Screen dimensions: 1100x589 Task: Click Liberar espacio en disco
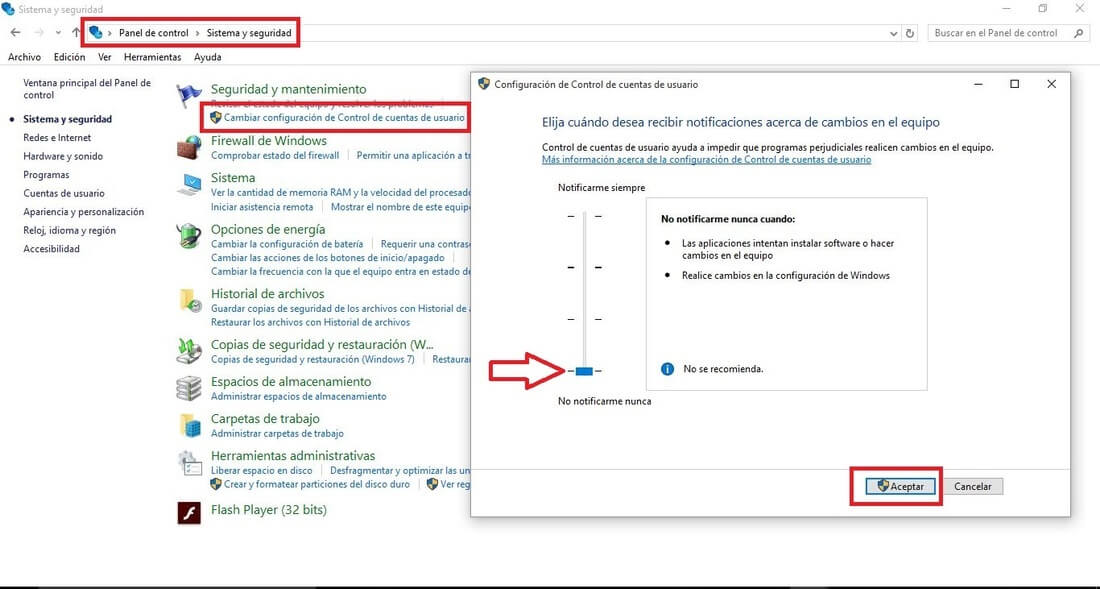coord(261,470)
